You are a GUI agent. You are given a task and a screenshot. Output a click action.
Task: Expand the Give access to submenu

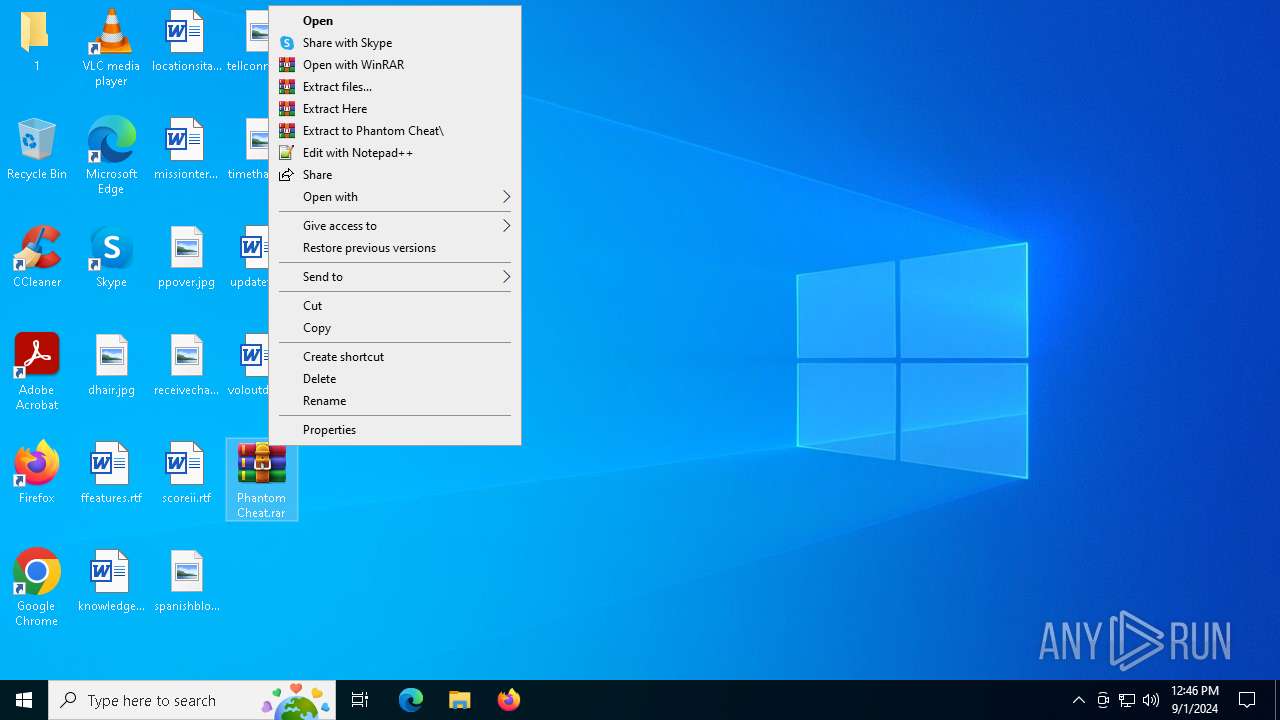(x=395, y=226)
